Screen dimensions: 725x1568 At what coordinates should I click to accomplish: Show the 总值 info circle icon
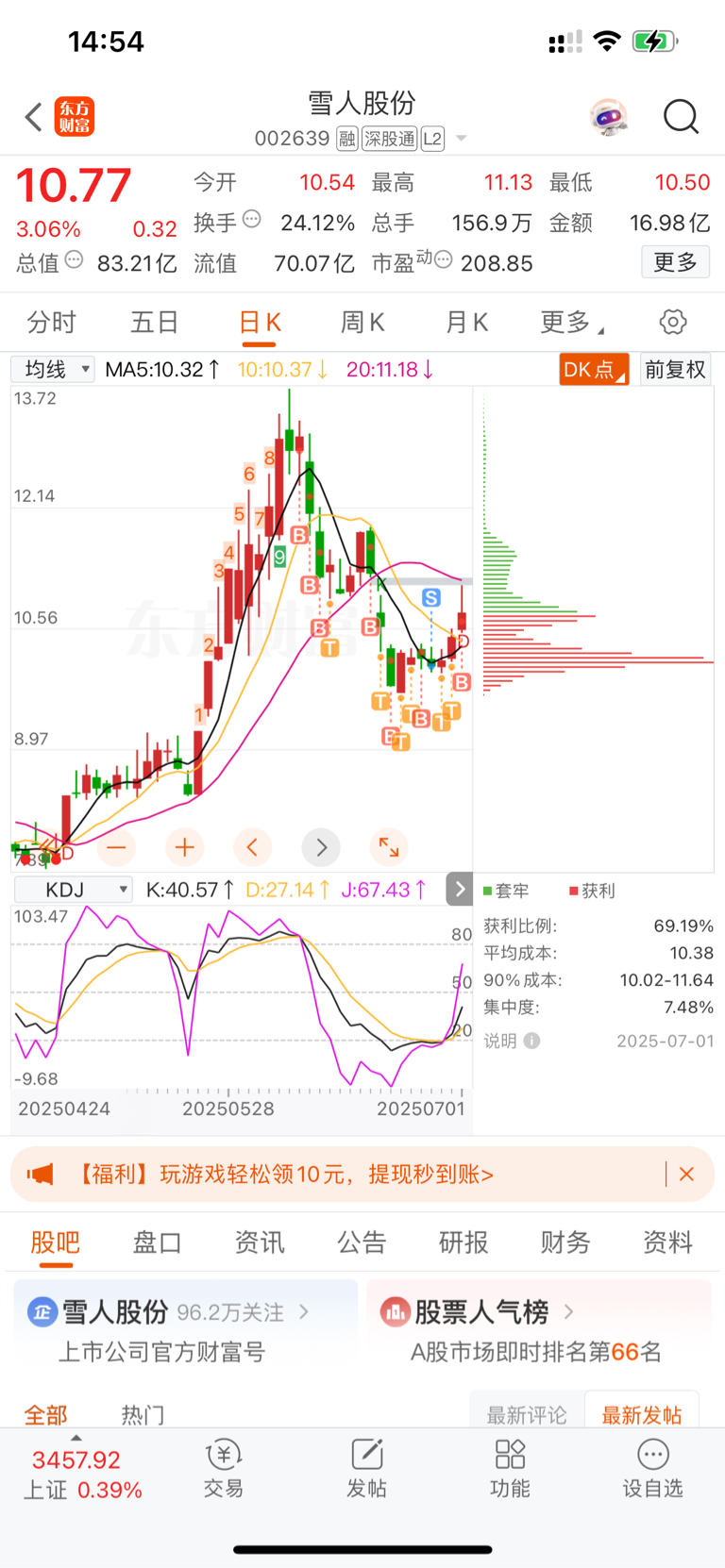[x=74, y=259]
